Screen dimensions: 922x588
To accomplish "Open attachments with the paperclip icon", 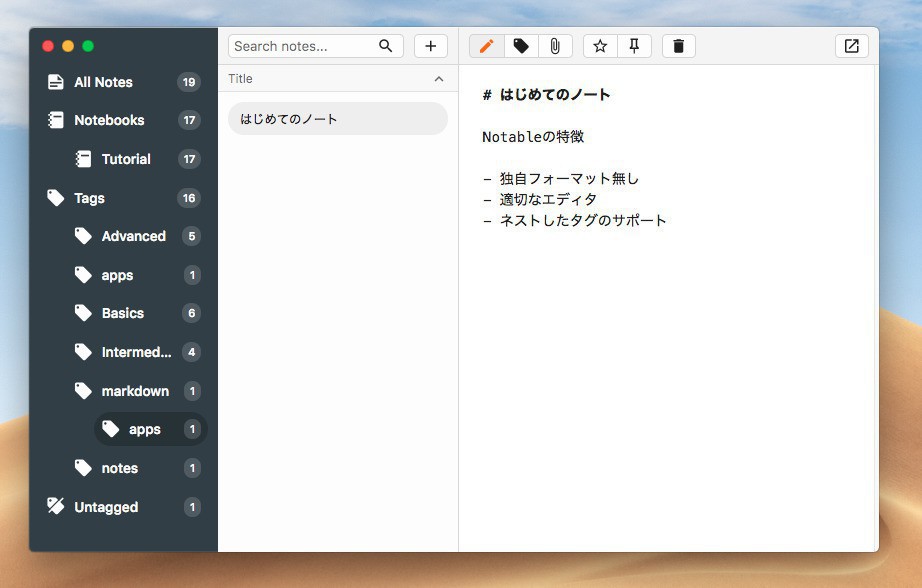I will pos(554,46).
